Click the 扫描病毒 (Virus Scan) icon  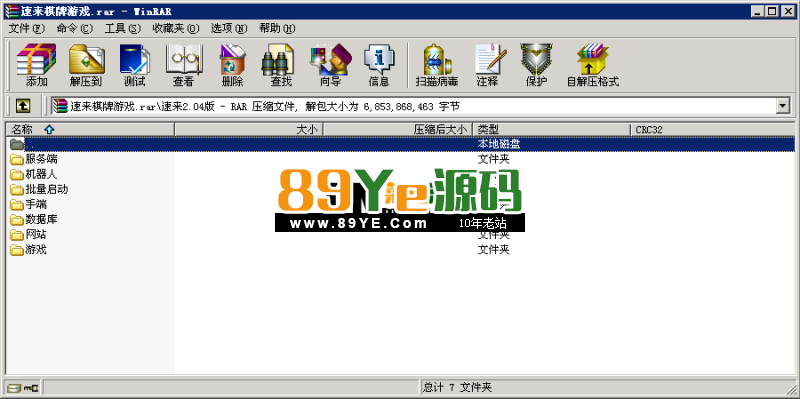coord(437,65)
